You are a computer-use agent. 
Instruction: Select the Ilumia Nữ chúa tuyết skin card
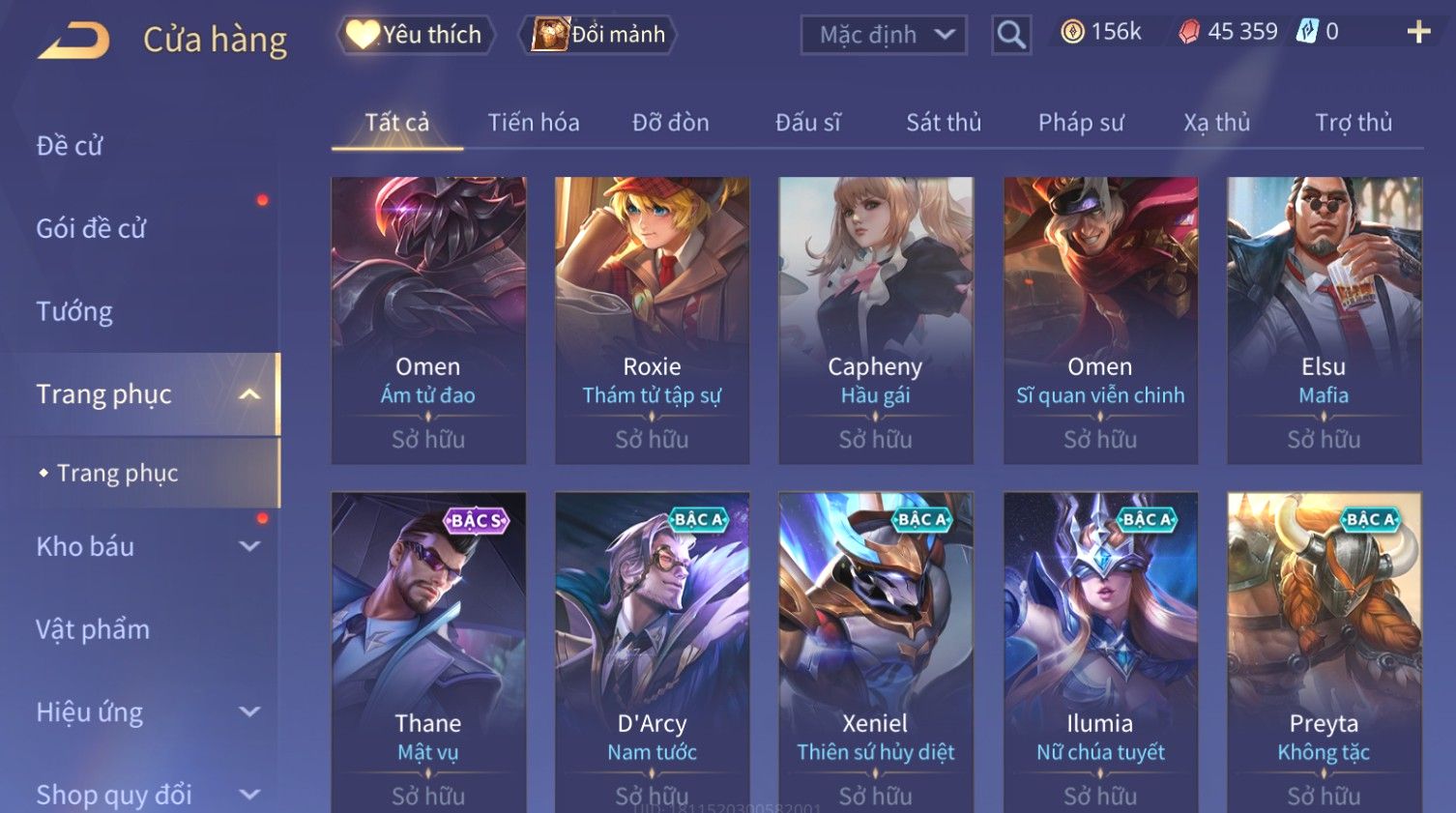tap(1100, 653)
